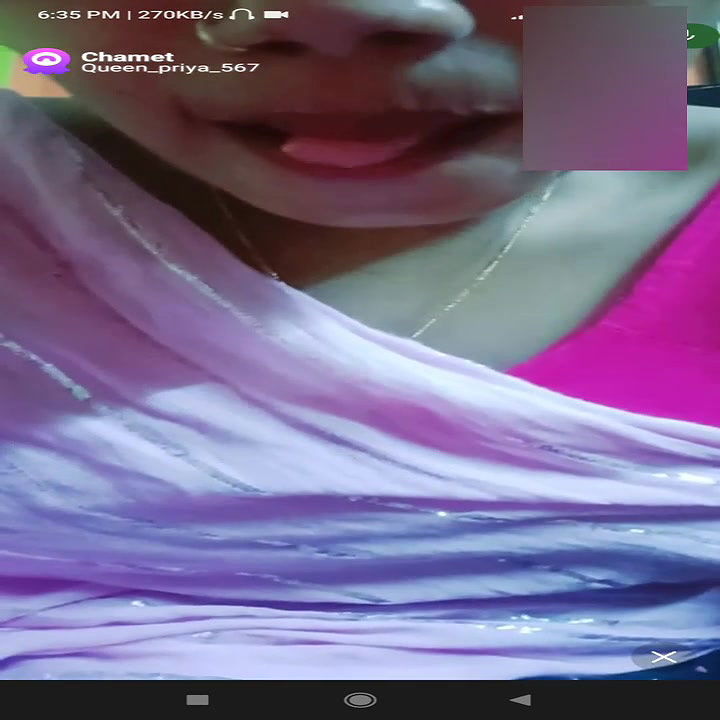Open recent apps with square button
The height and width of the screenshot is (720, 720).
click(197, 700)
